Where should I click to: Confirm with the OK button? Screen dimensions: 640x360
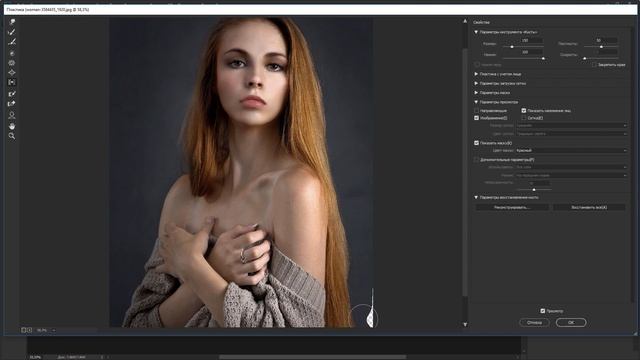pyautogui.click(x=571, y=322)
